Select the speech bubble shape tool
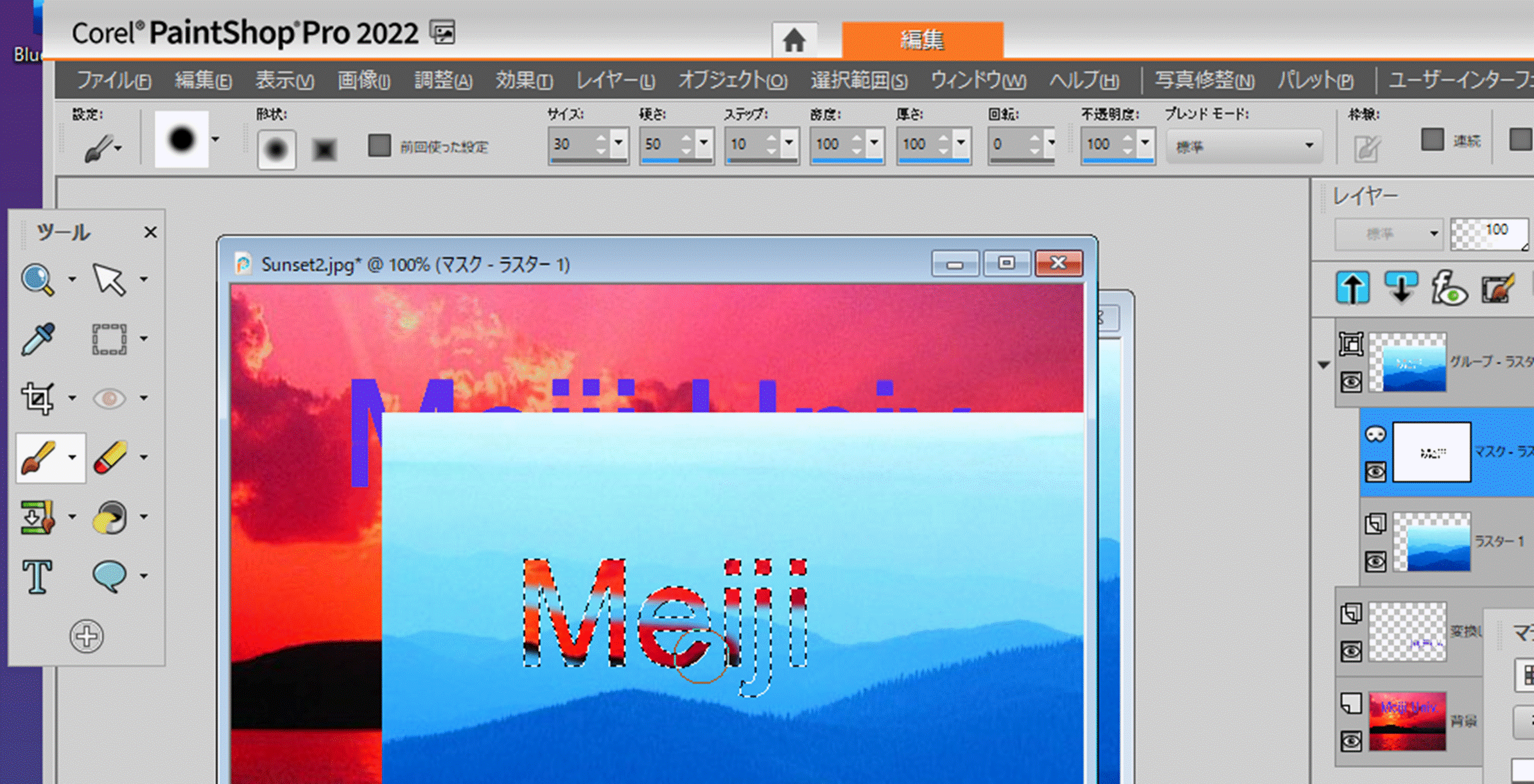 pos(109,576)
